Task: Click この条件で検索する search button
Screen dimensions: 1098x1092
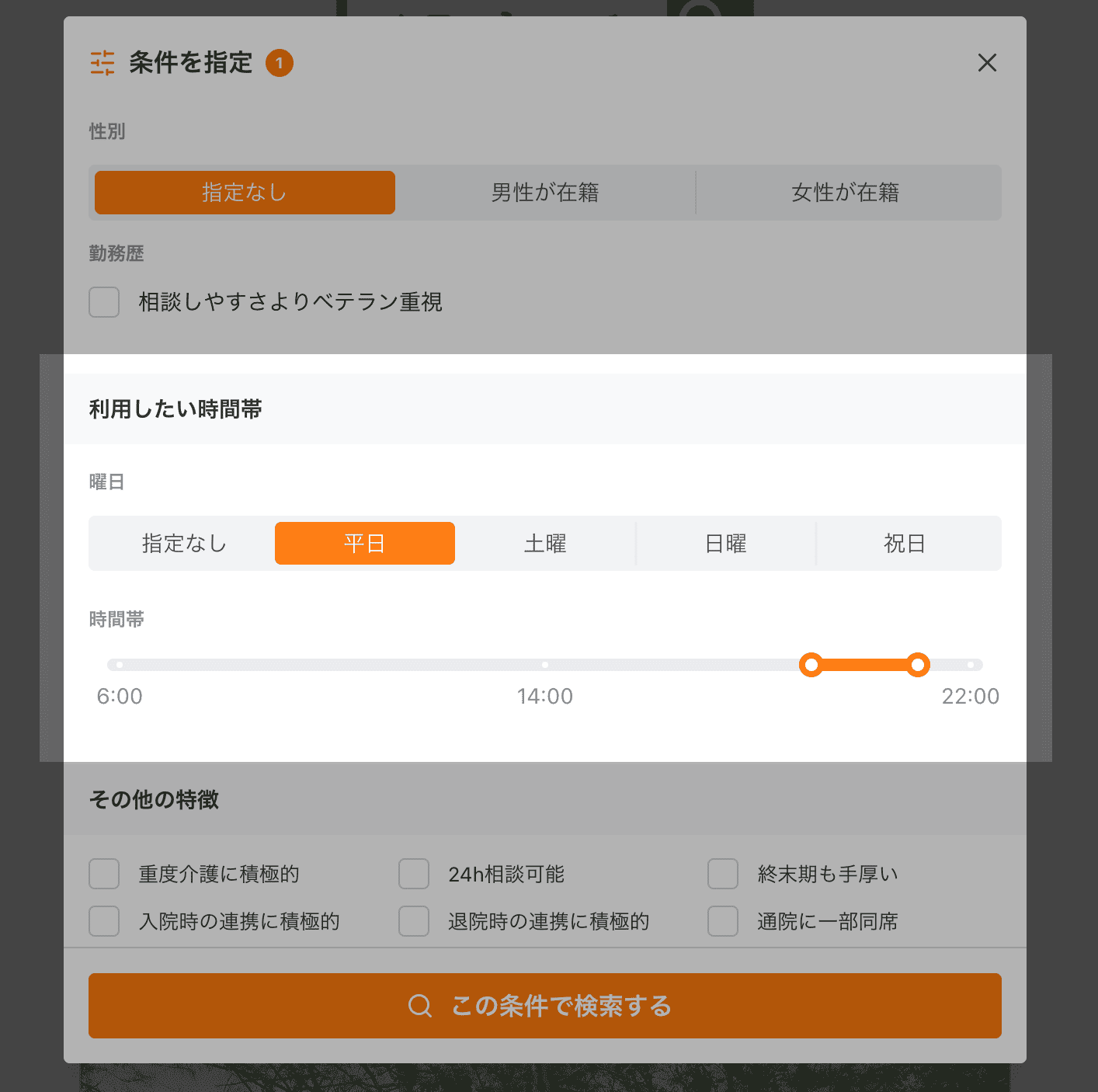Action: (545, 1006)
